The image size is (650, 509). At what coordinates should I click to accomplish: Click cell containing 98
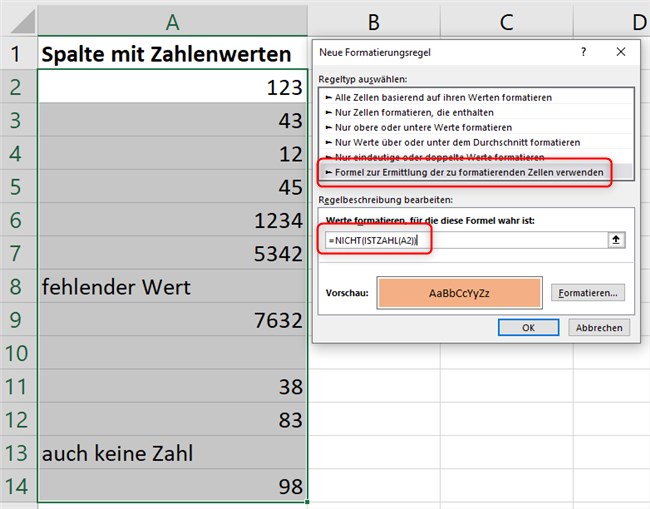(172, 486)
